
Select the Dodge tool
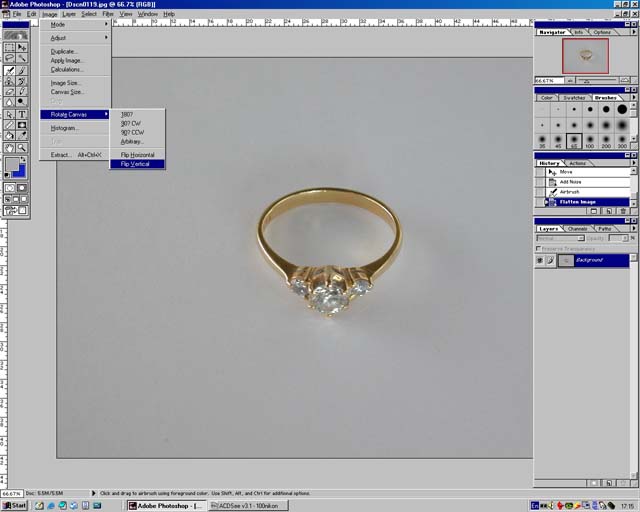point(22,101)
